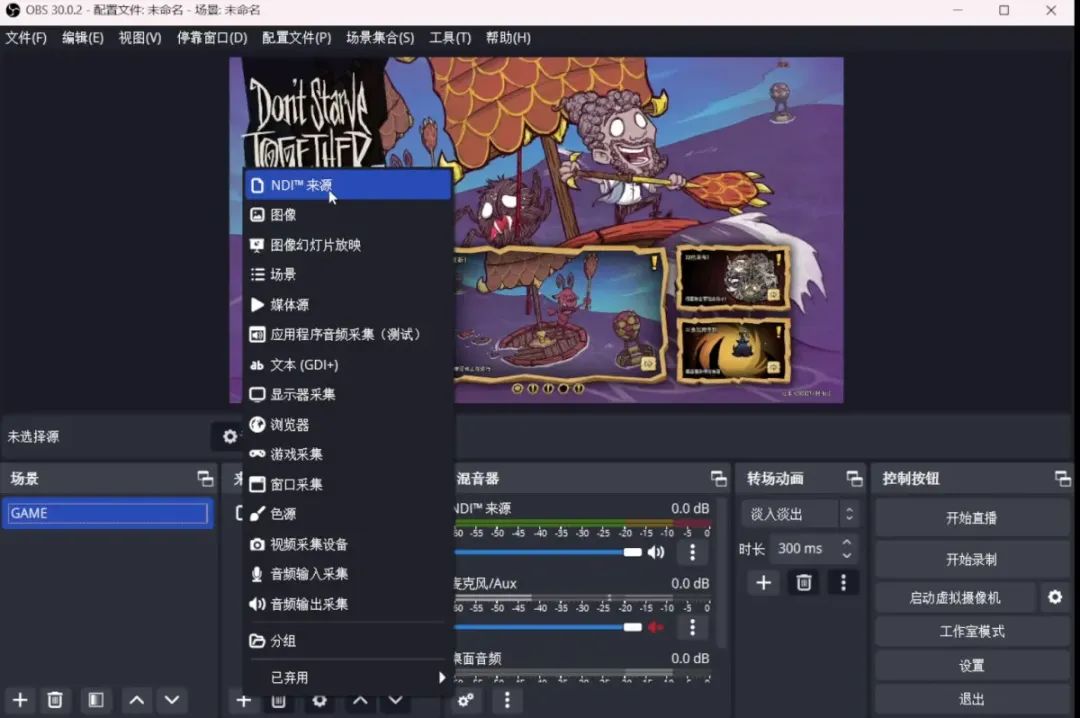
Task: Open source properties via the gear icon
Action: 319,701
